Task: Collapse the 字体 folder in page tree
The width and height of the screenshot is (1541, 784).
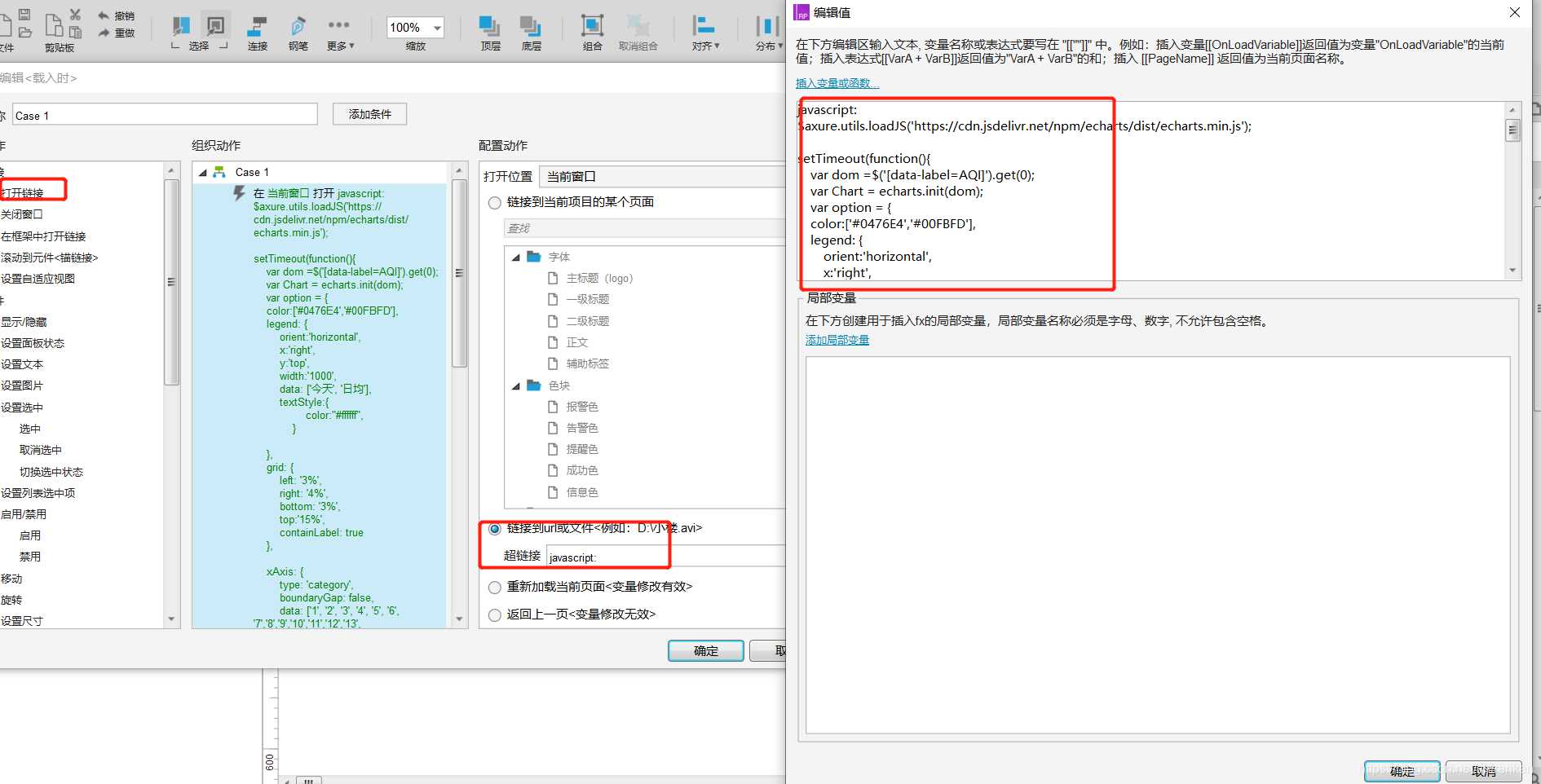Action: (515, 258)
